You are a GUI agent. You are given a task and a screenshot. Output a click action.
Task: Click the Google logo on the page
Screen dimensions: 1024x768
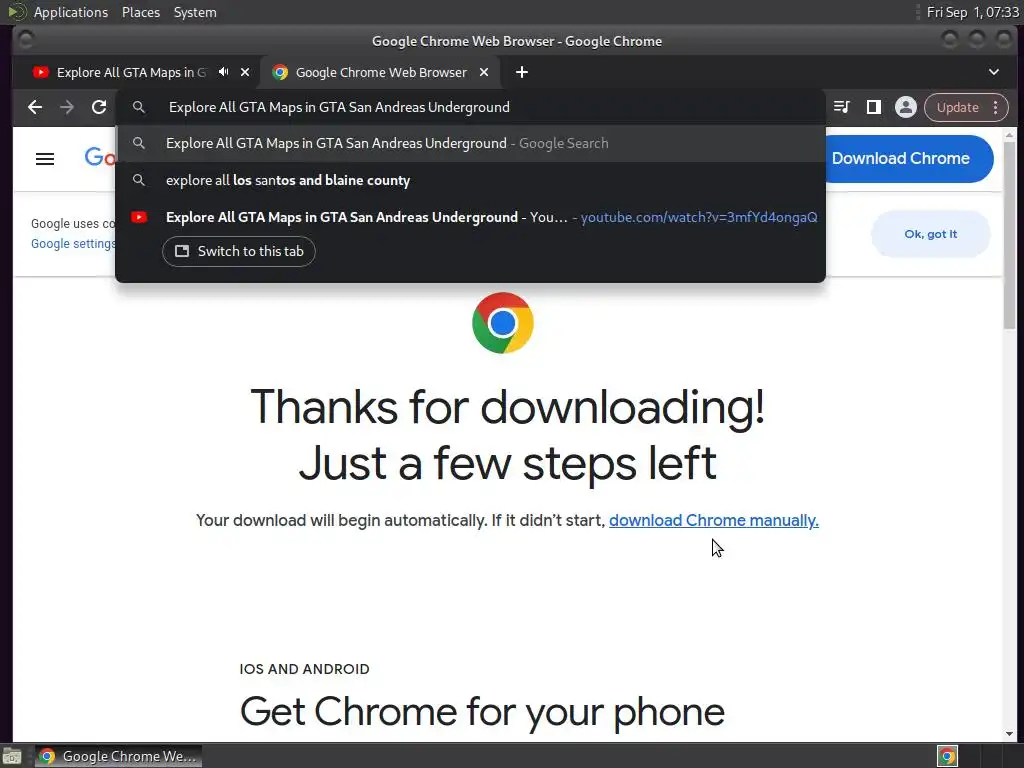coord(100,157)
